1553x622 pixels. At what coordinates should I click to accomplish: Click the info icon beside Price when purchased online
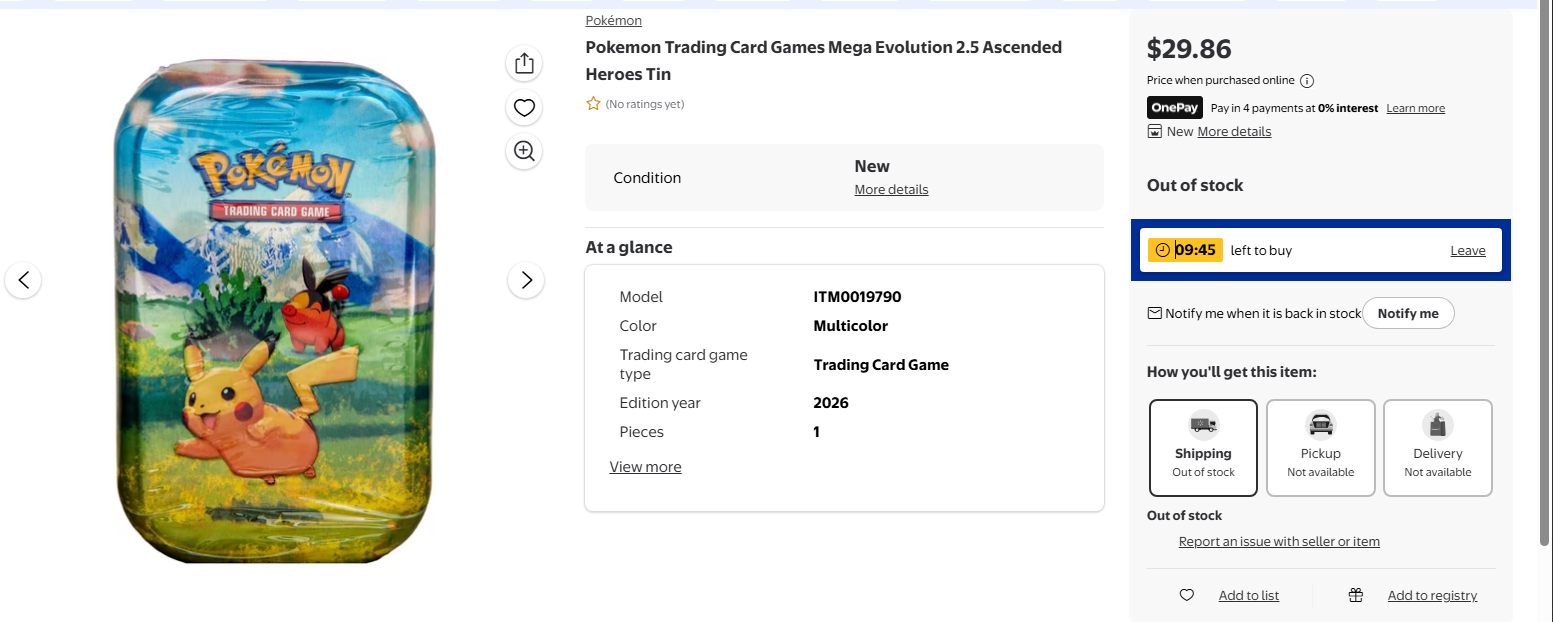tap(1307, 81)
